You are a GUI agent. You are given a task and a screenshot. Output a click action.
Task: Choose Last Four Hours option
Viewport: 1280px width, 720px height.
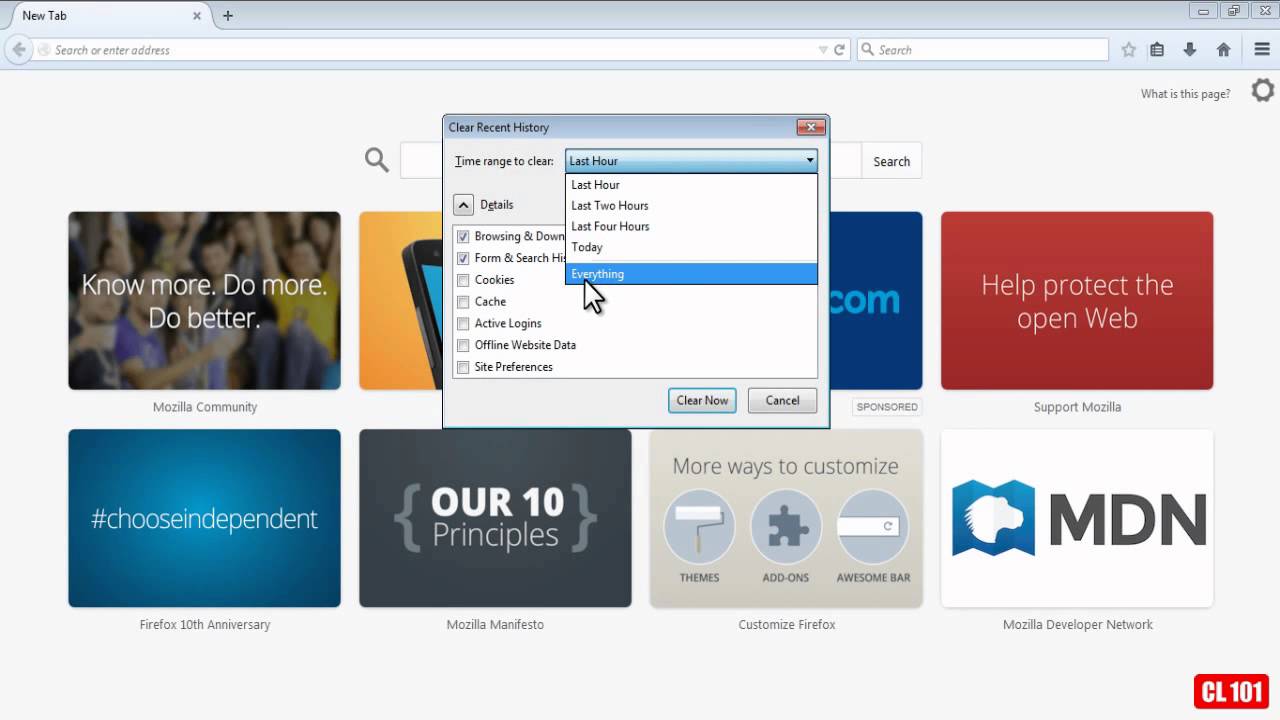coord(691,226)
